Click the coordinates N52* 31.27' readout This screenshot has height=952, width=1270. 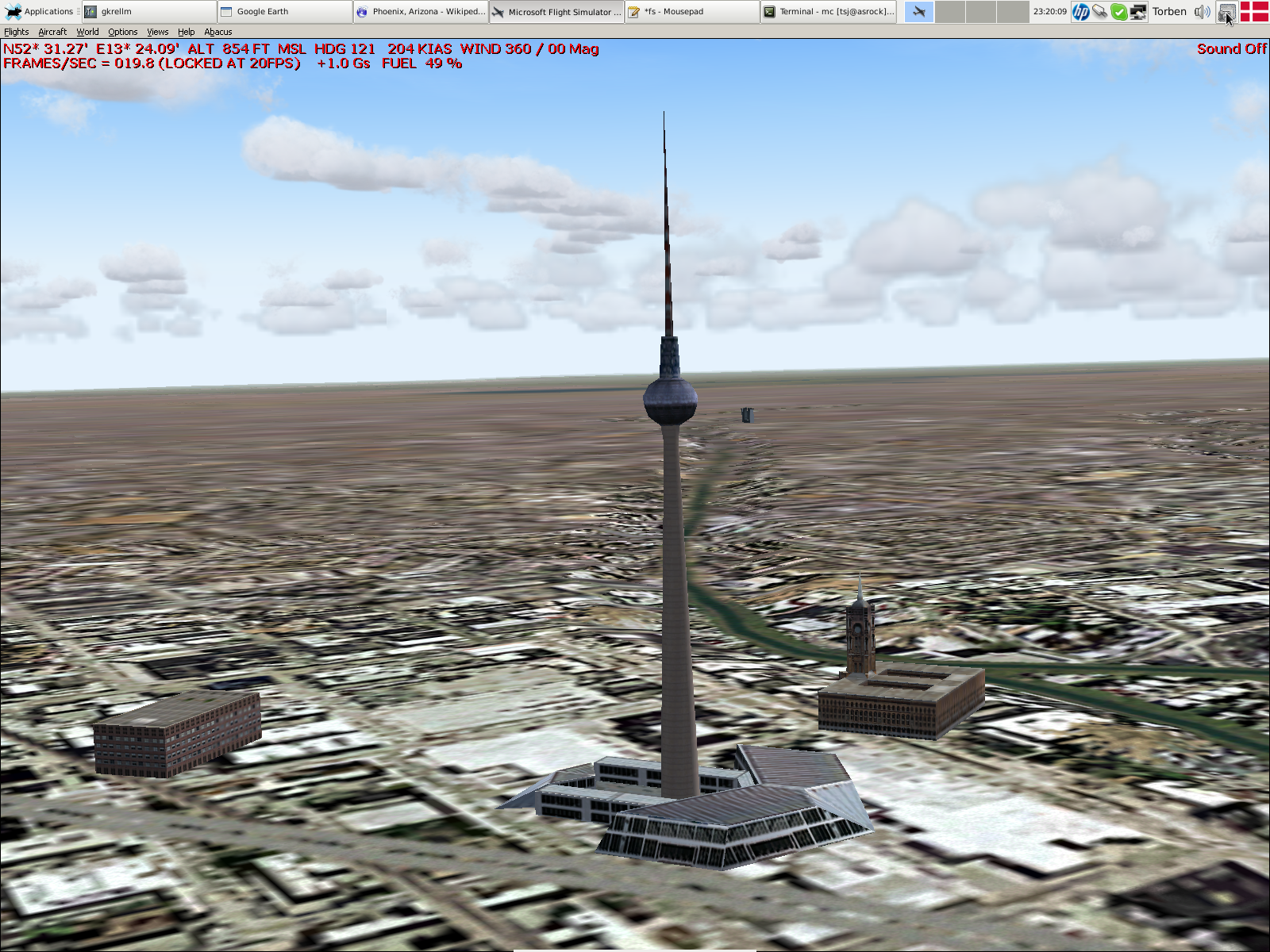click(x=45, y=48)
